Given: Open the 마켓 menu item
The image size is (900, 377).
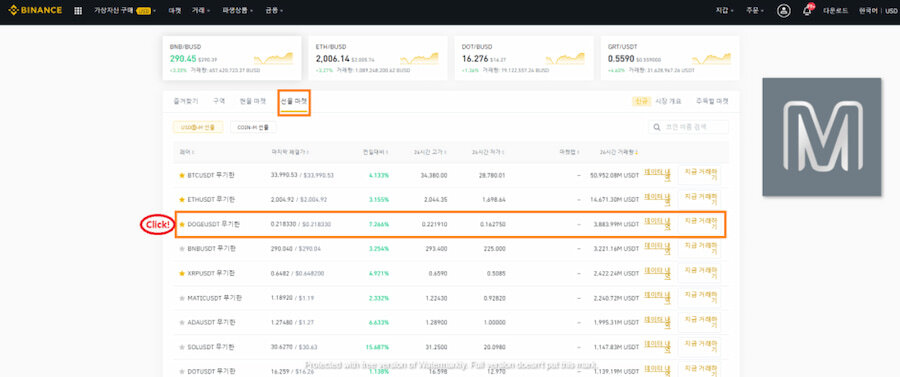Looking at the screenshot, I should [x=174, y=11].
